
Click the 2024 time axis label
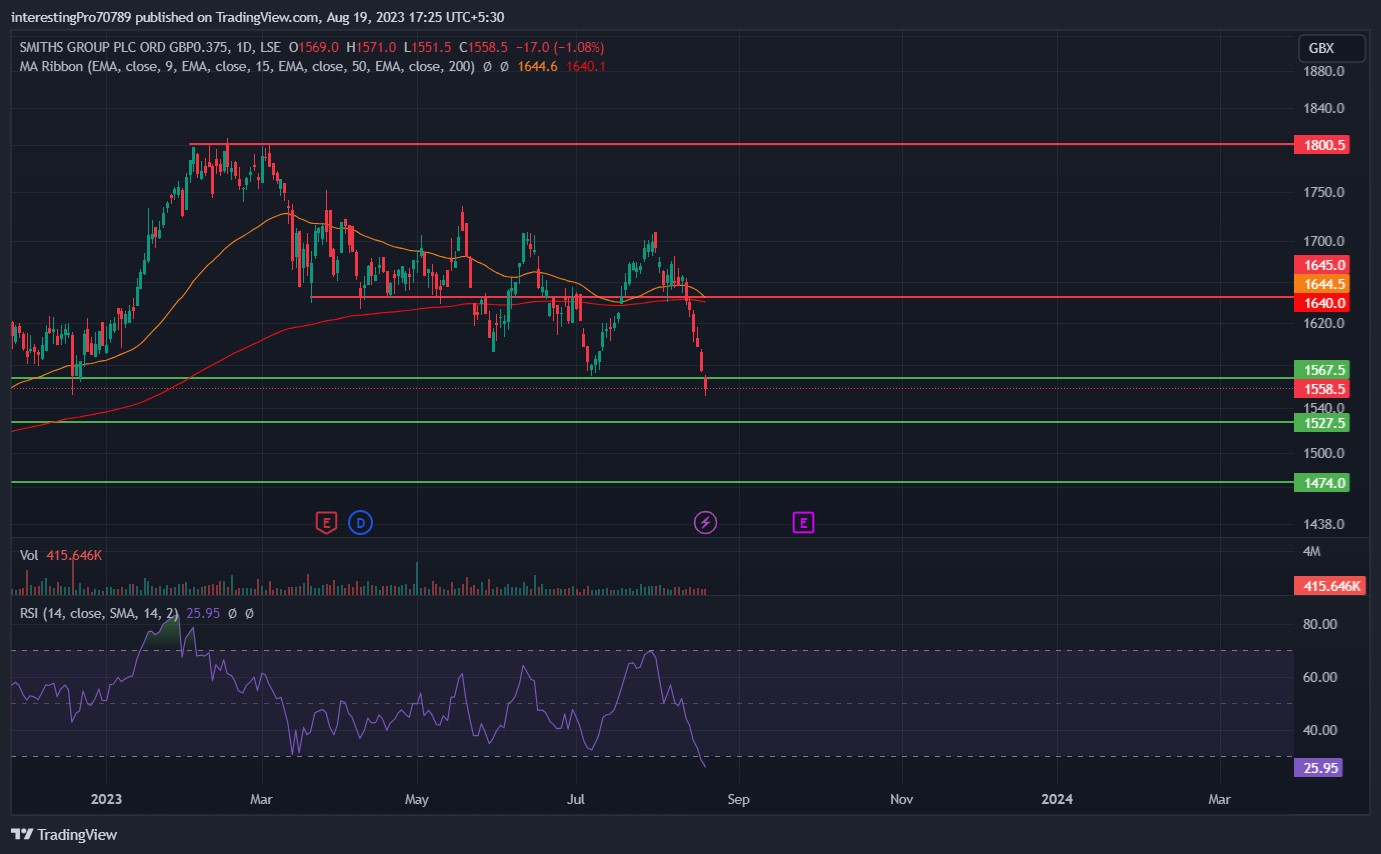1057,799
